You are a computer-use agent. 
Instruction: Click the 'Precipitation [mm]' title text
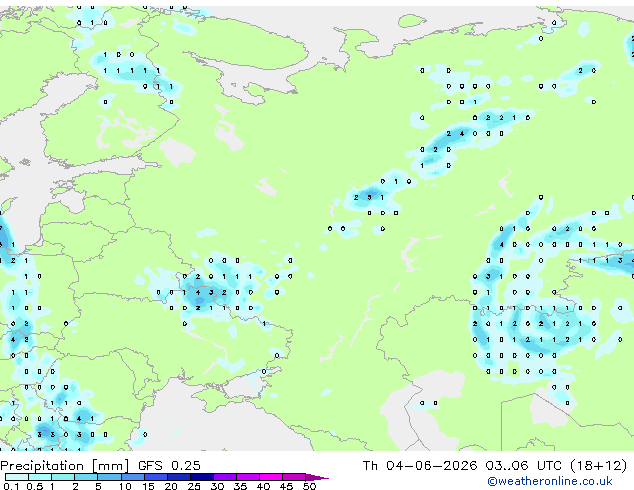coord(65,466)
